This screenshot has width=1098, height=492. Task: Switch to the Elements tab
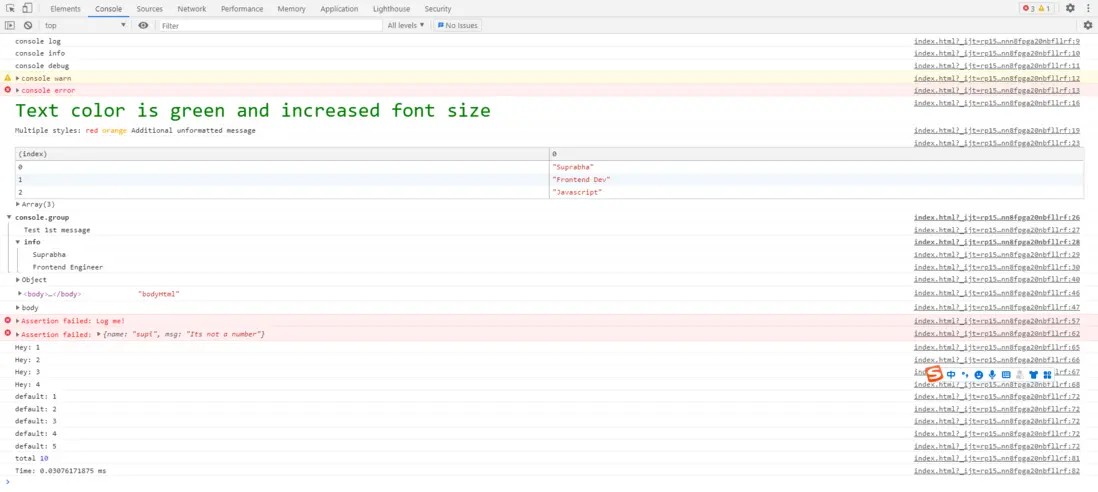(65, 8)
